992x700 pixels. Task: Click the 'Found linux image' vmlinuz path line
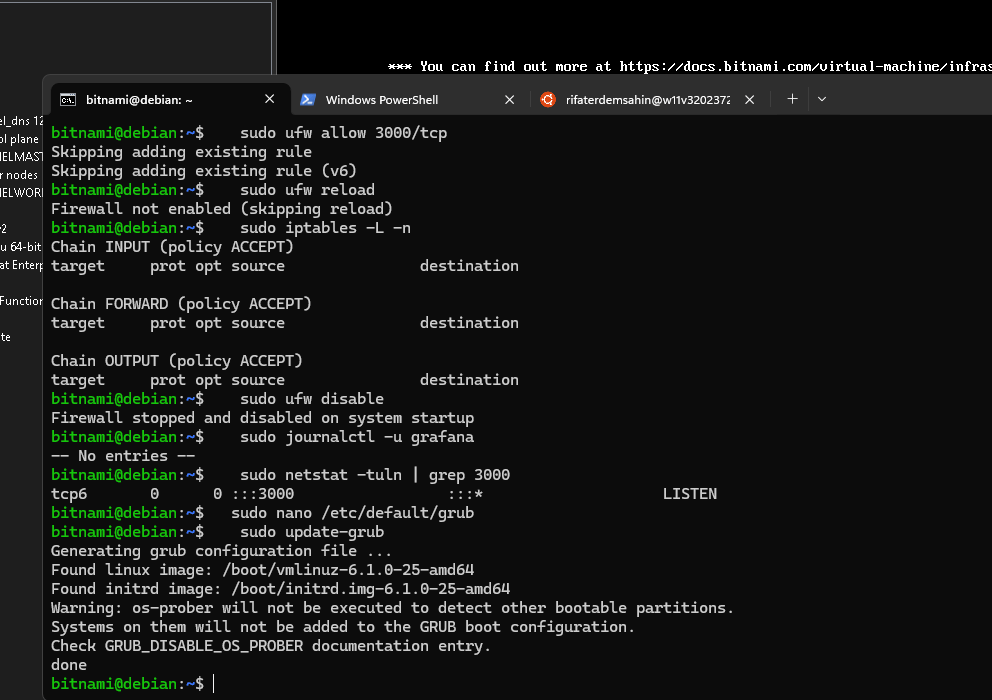click(263, 570)
